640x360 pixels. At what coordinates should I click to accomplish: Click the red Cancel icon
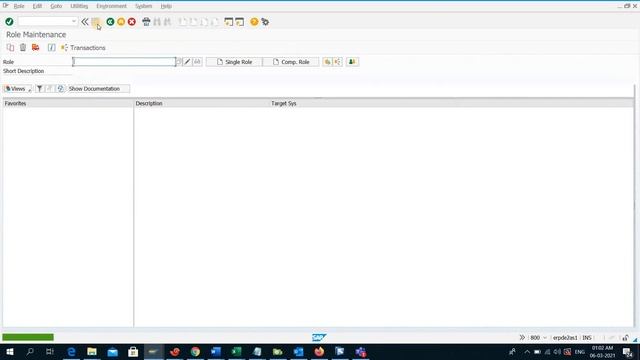pyautogui.click(x=131, y=22)
